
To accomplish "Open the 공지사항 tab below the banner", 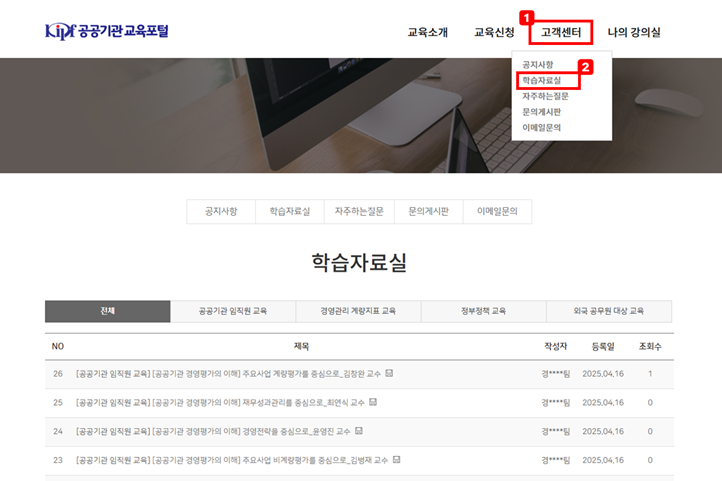I will click(x=221, y=212).
